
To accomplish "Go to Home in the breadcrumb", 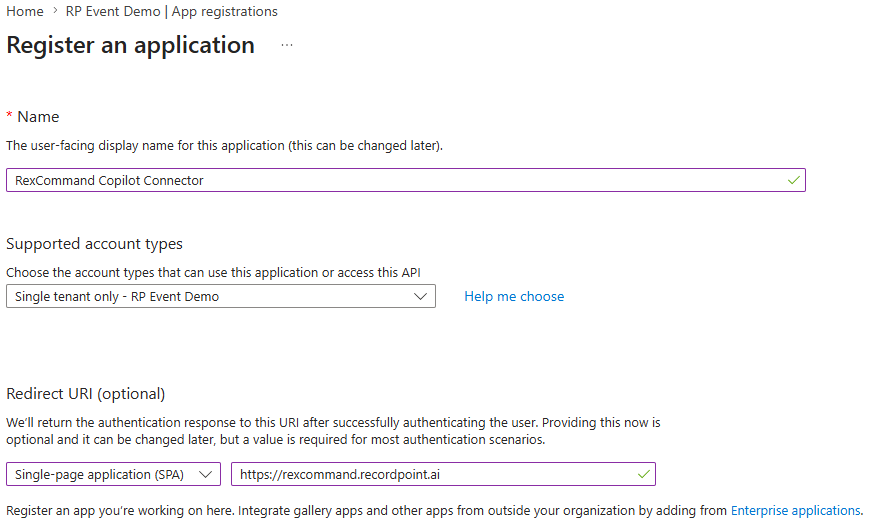I will coord(25,12).
